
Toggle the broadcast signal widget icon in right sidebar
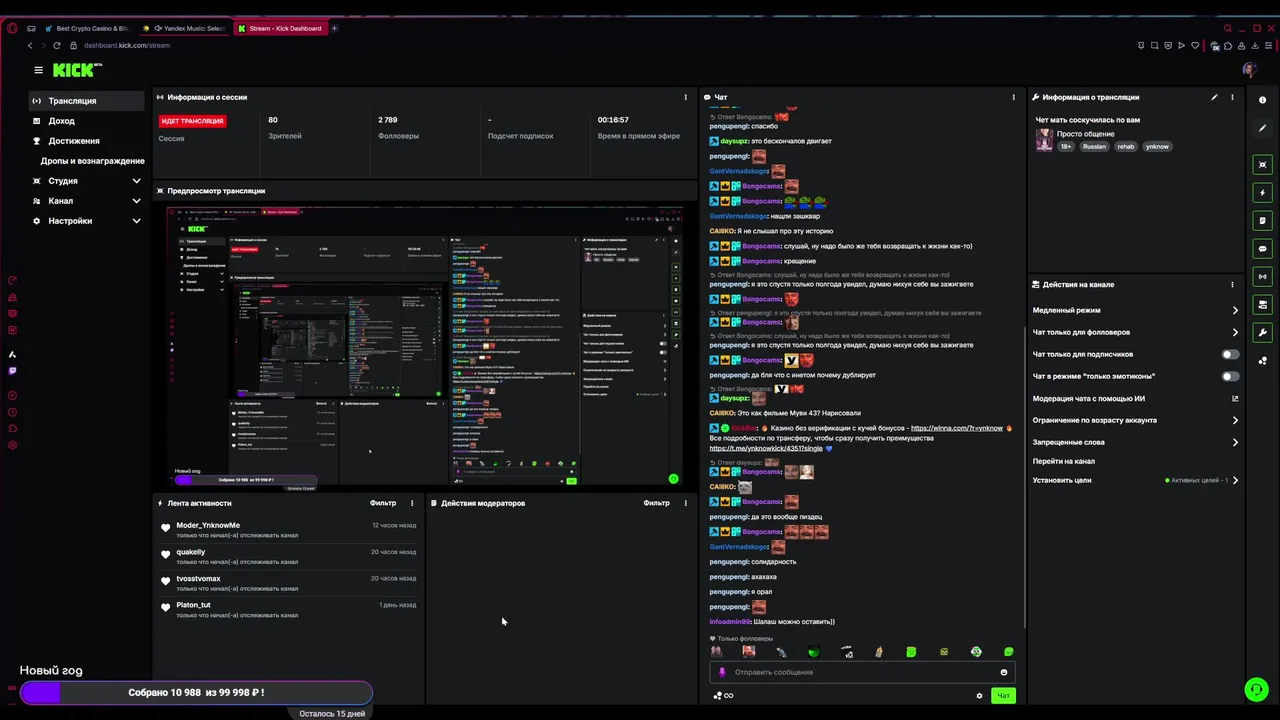coord(1262,277)
